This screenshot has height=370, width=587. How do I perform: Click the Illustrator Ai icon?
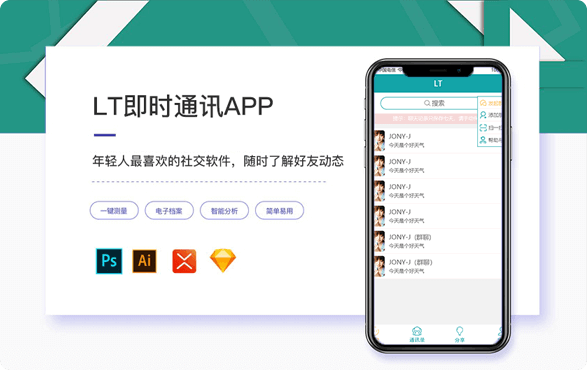pos(145,261)
